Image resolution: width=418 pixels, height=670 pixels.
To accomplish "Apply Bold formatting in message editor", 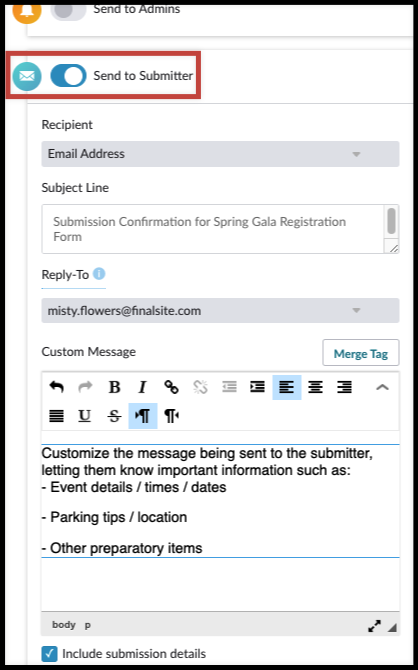I will pyautogui.click(x=114, y=387).
